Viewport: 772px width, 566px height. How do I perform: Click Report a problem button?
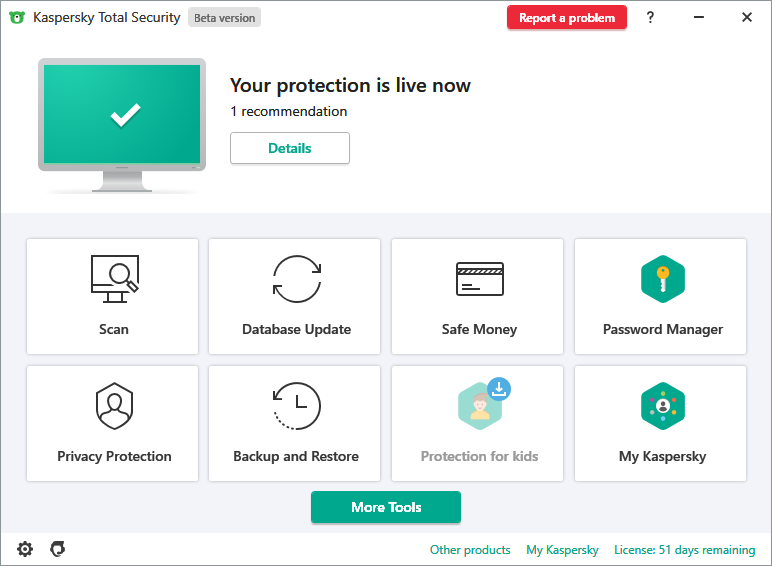point(567,18)
